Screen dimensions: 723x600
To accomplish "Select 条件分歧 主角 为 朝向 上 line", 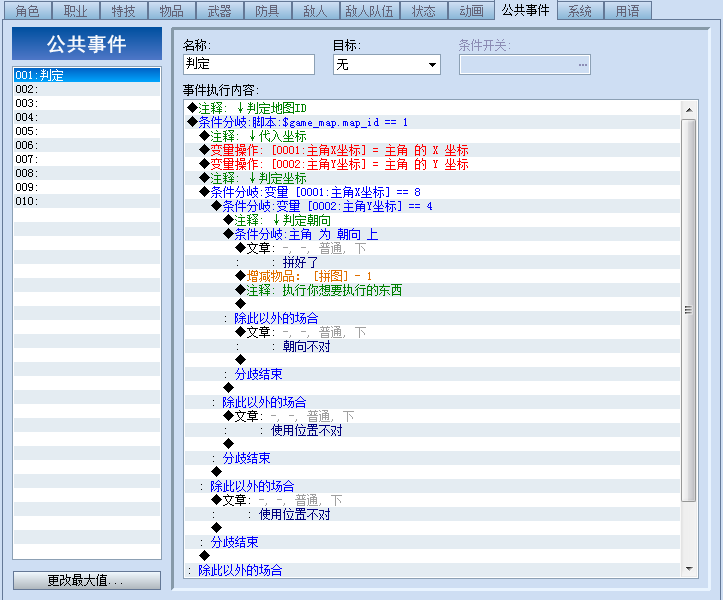I will tap(433, 234).
